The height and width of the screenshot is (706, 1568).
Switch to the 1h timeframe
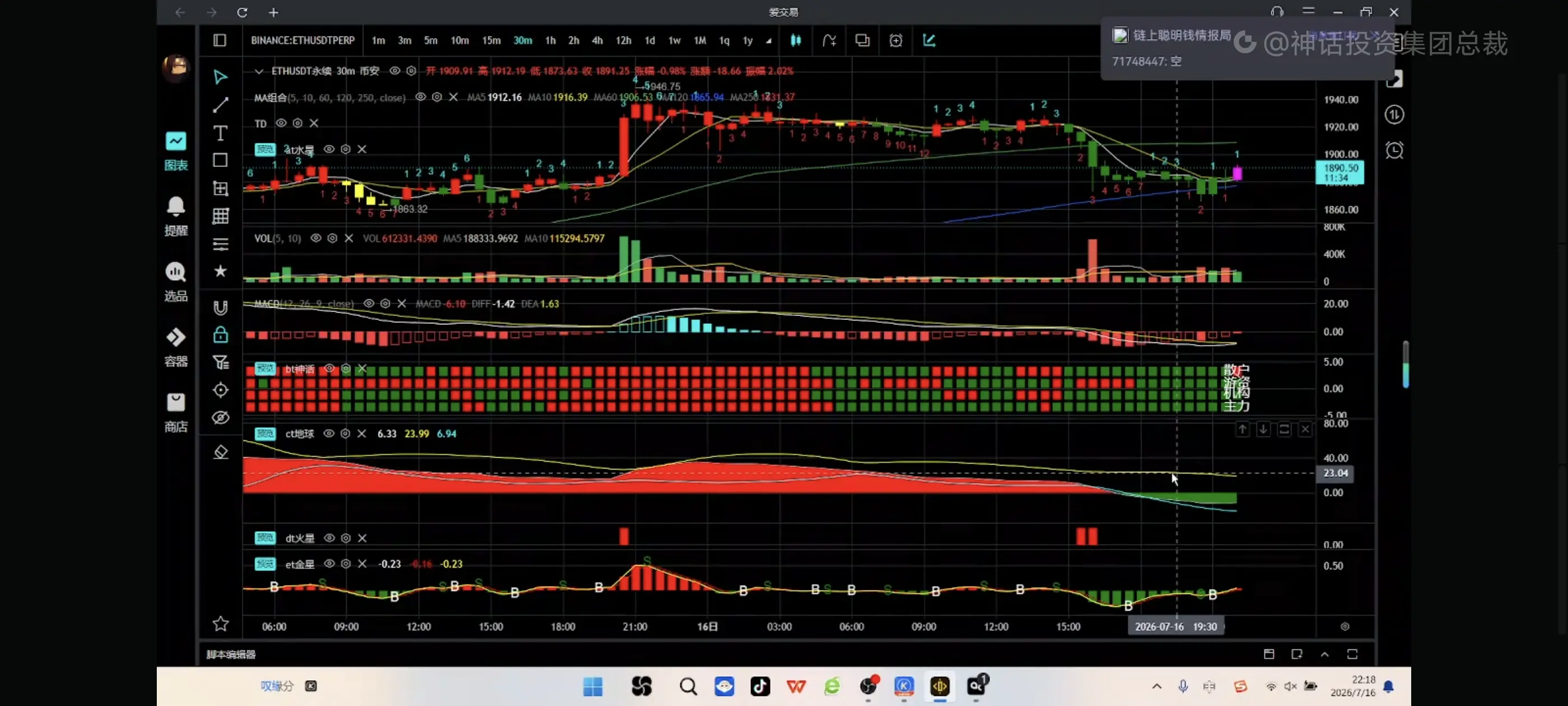[x=550, y=40]
